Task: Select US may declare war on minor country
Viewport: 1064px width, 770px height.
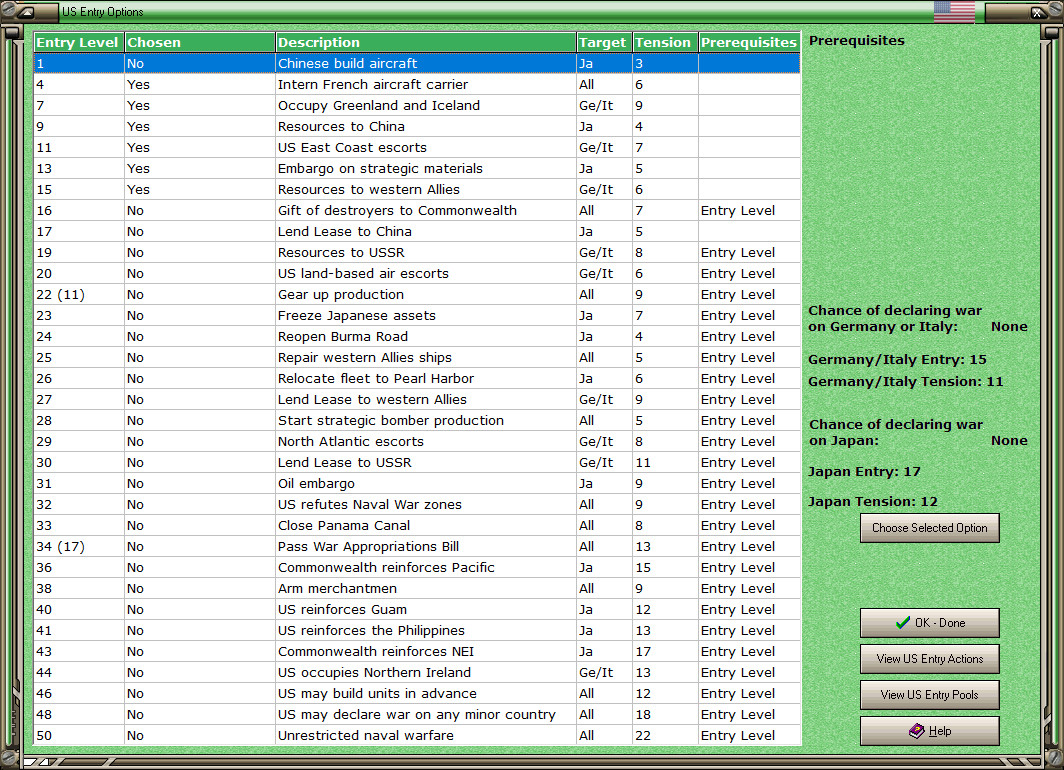Action: point(417,715)
